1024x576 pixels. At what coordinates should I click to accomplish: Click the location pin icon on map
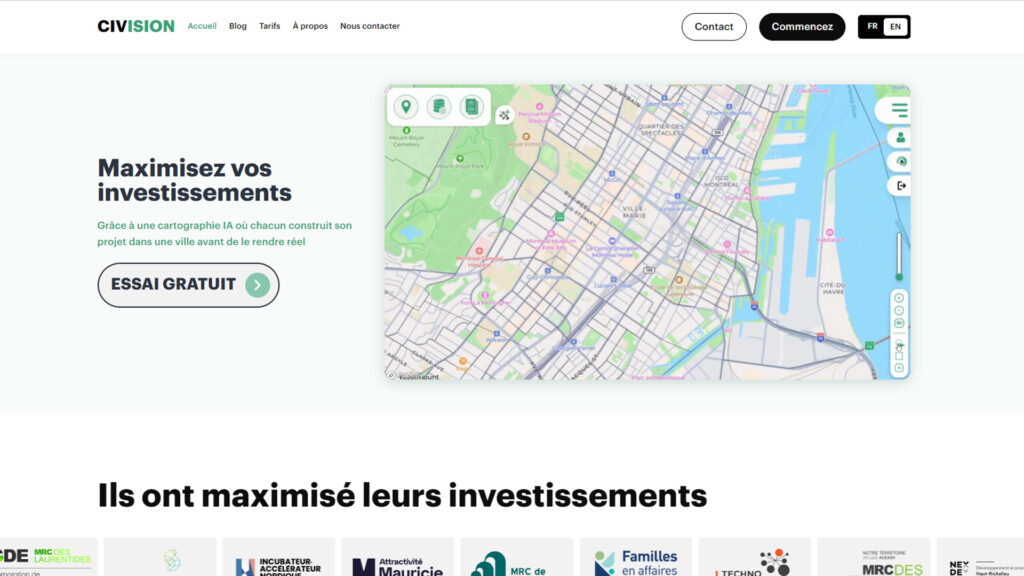coord(406,107)
